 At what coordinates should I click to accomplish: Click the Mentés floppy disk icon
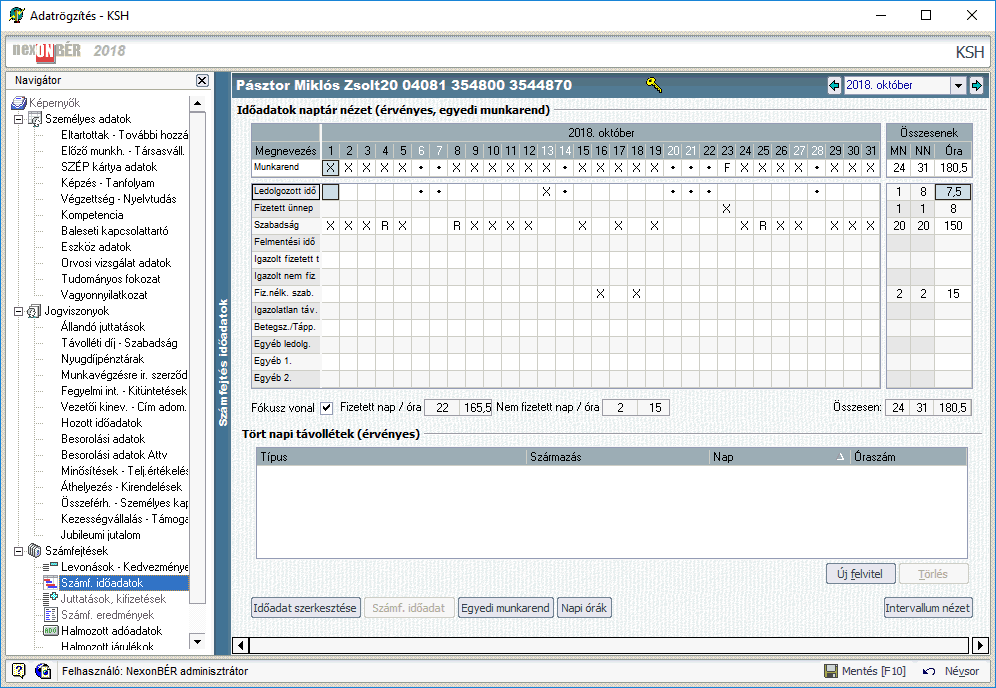(830, 671)
